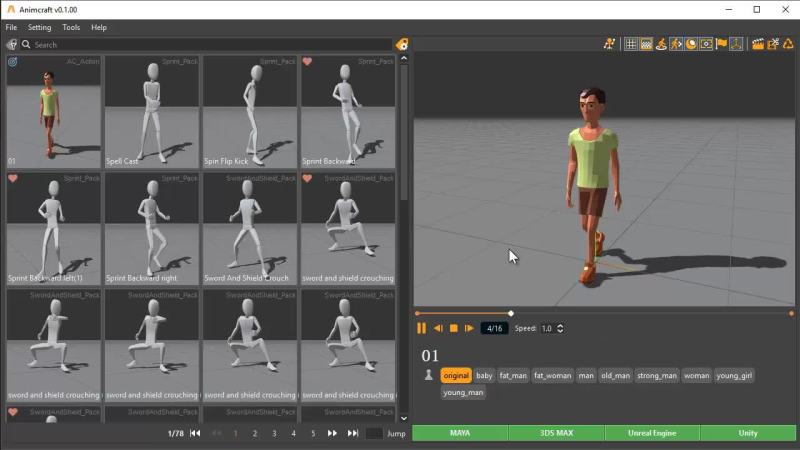Toggle the heart on Sprint Backward left(1)
800x450 pixels.
(13, 179)
